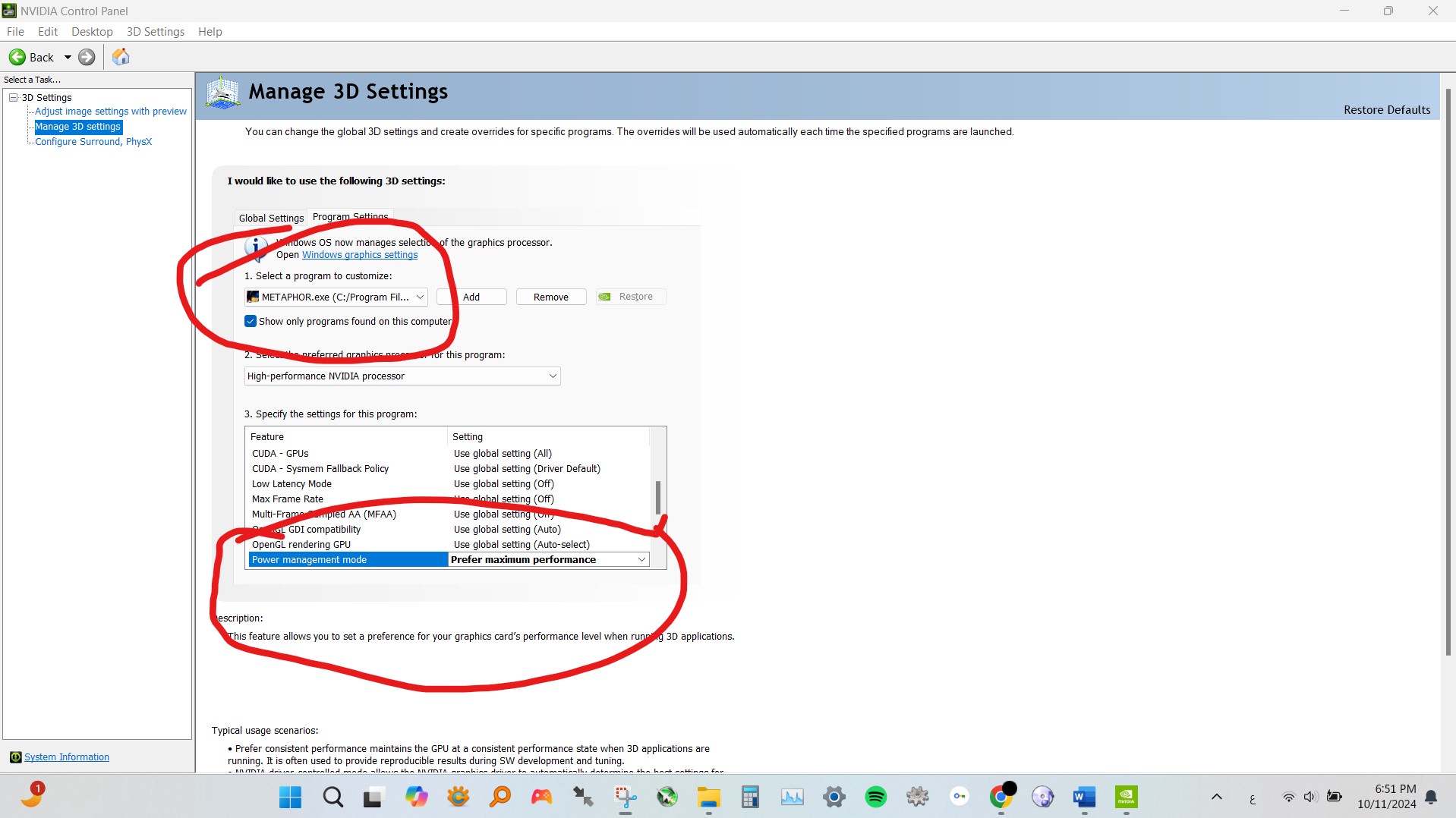Screen dimensions: 1456x818
Task: Open the File menu
Action: [x=15, y=32]
